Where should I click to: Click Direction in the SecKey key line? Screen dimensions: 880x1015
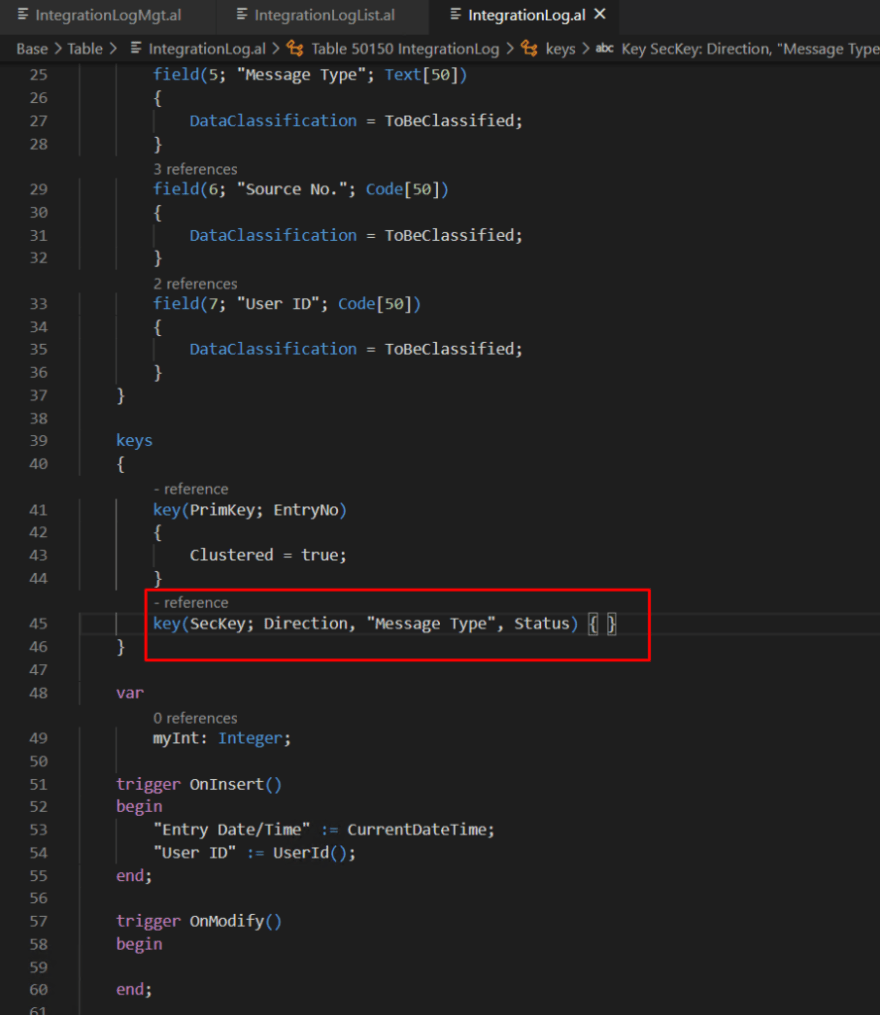coord(306,624)
